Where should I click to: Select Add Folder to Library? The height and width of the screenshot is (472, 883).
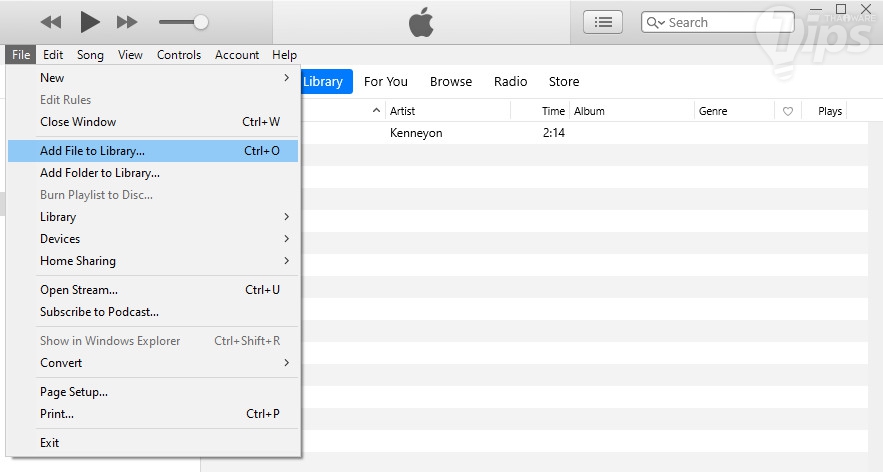coord(153,173)
